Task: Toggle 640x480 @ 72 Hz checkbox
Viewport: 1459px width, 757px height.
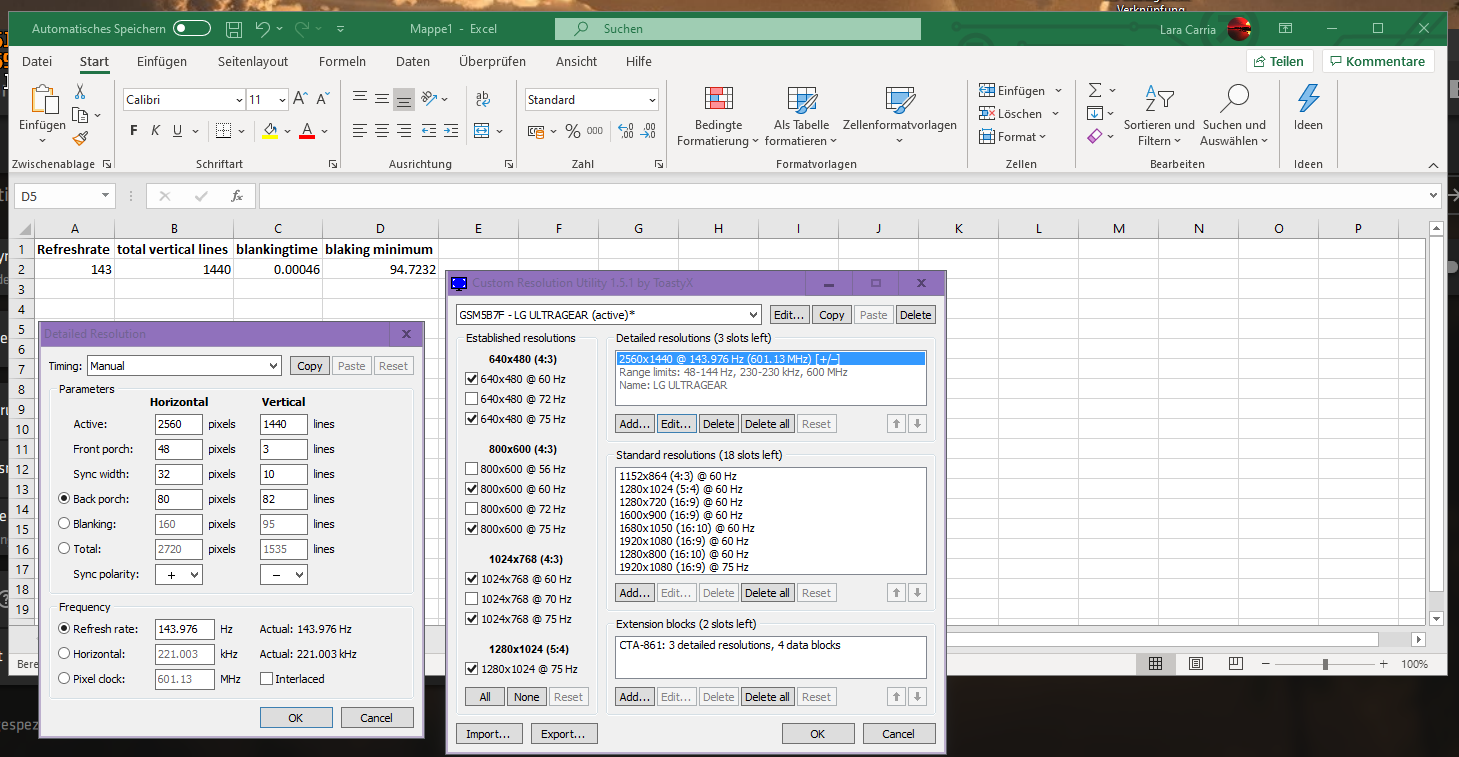Action: point(472,399)
